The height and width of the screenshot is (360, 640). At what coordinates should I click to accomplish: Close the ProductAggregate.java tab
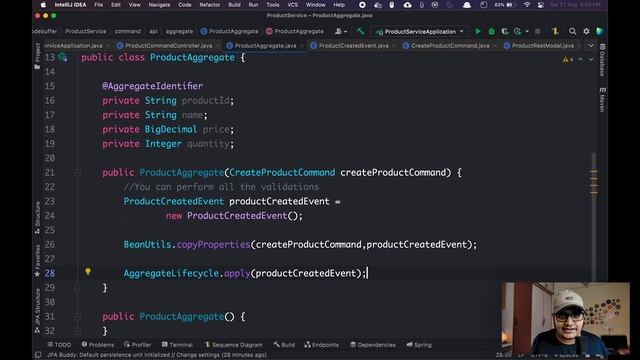[302, 46]
